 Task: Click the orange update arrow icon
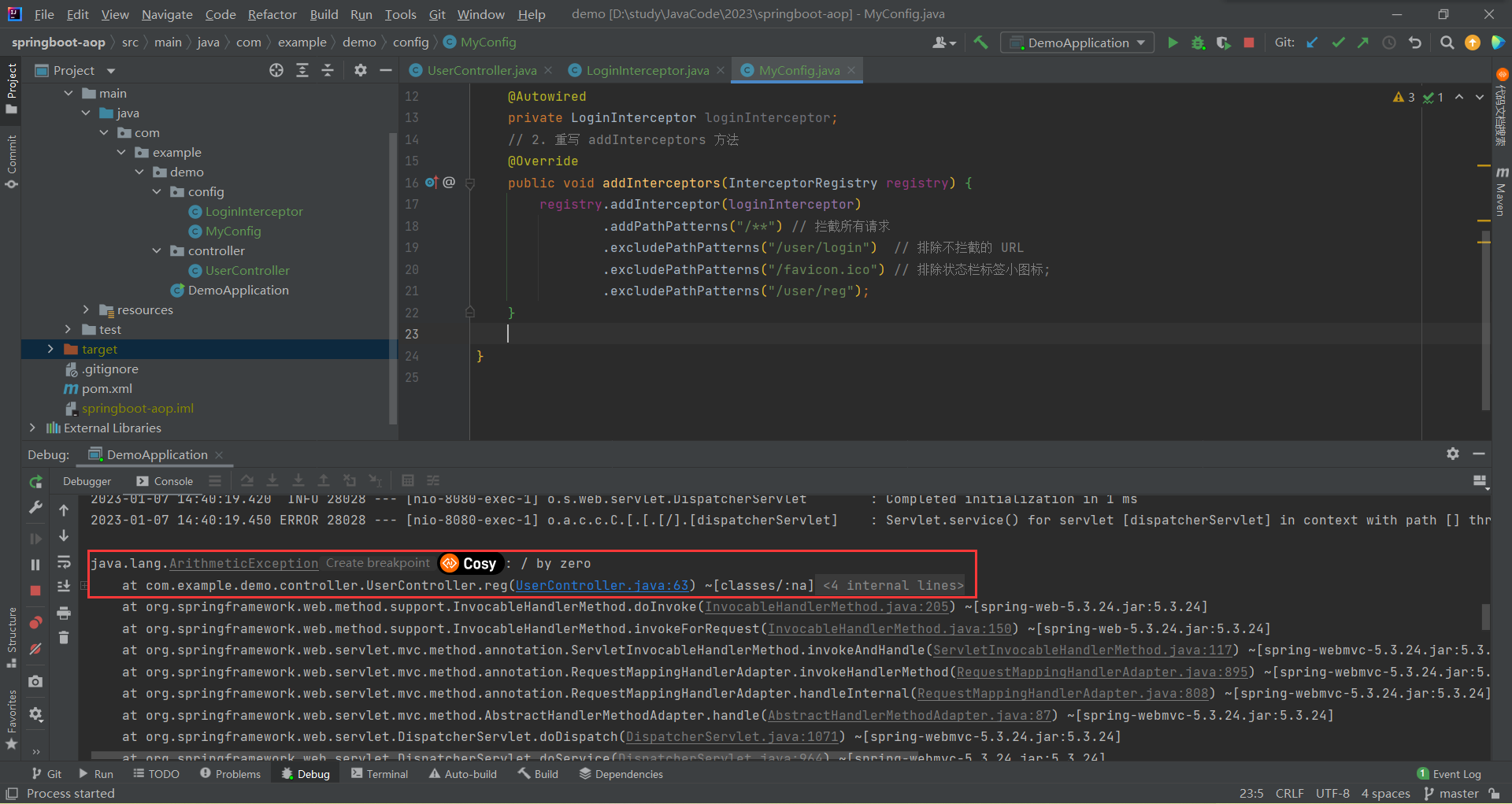pyautogui.click(x=1472, y=43)
